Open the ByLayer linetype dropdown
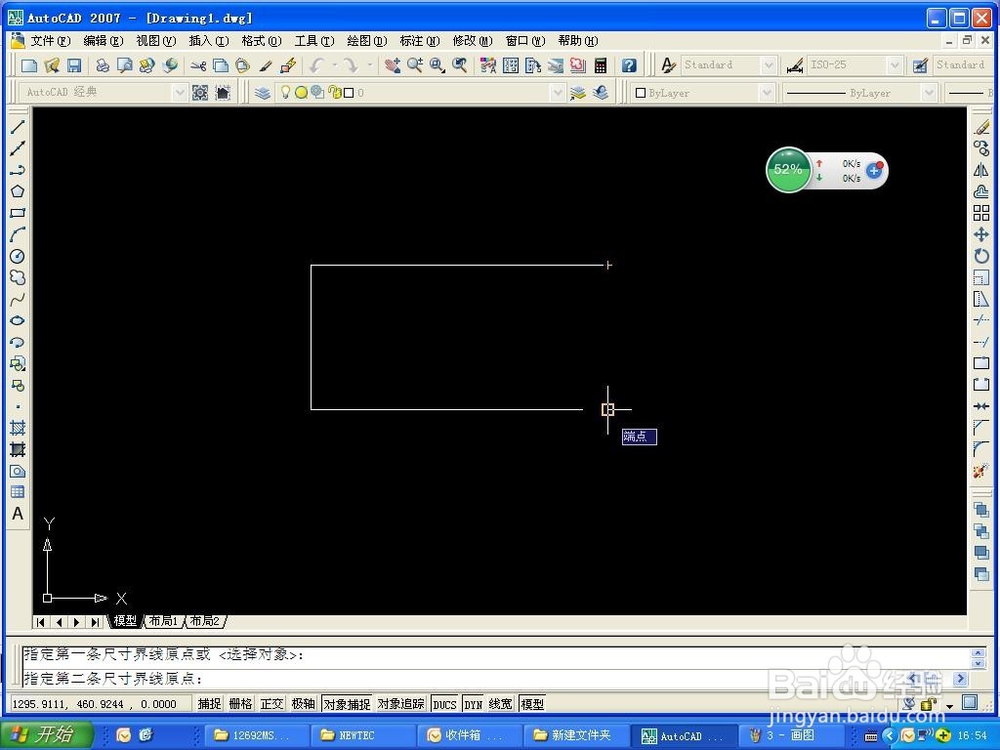 coord(929,93)
